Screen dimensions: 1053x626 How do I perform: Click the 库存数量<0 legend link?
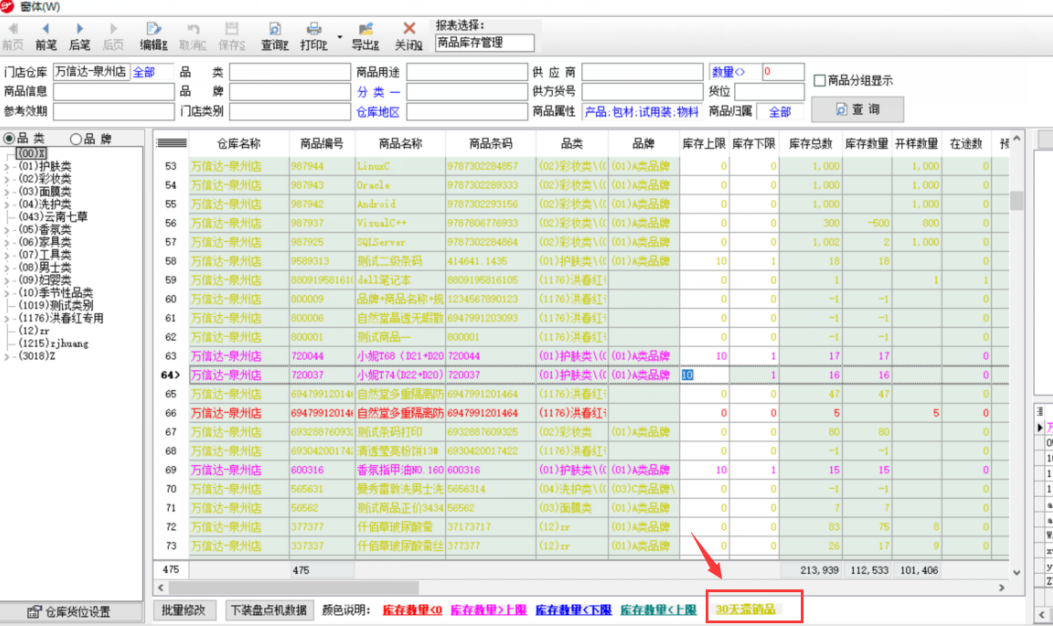coord(412,610)
